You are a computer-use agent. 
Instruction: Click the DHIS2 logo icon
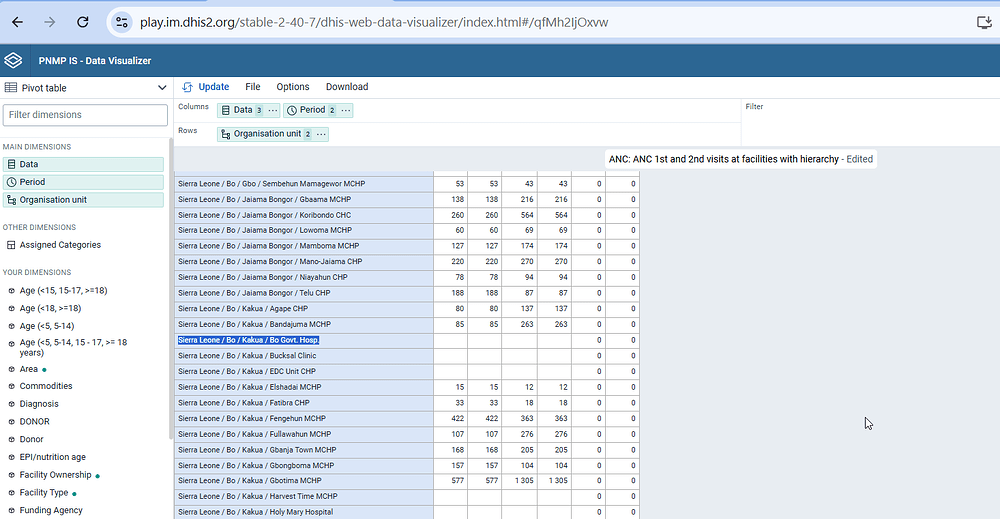click(x=13, y=61)
